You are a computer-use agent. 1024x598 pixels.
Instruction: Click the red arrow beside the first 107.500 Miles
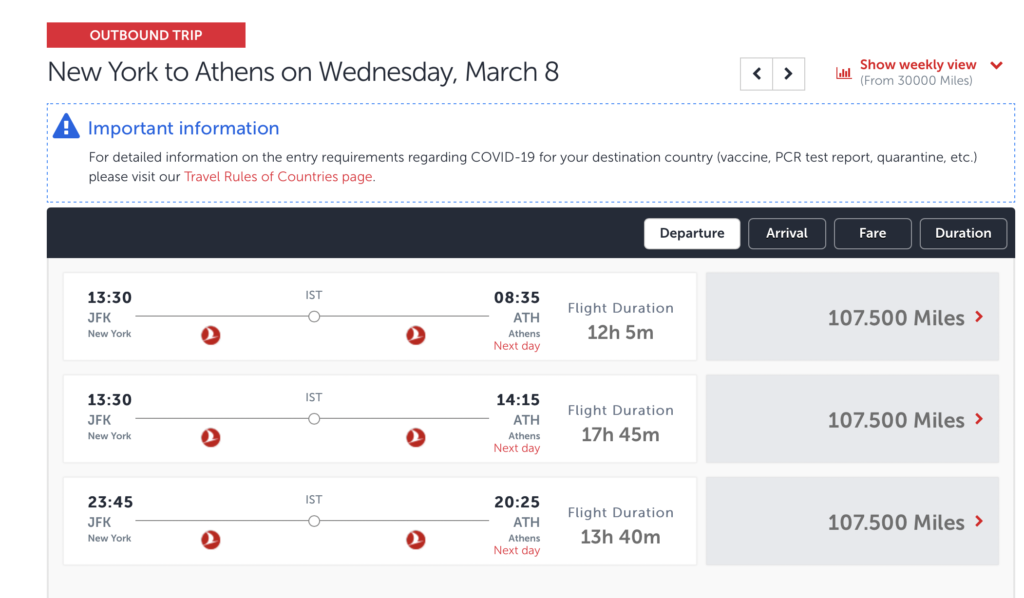point(977,317)
